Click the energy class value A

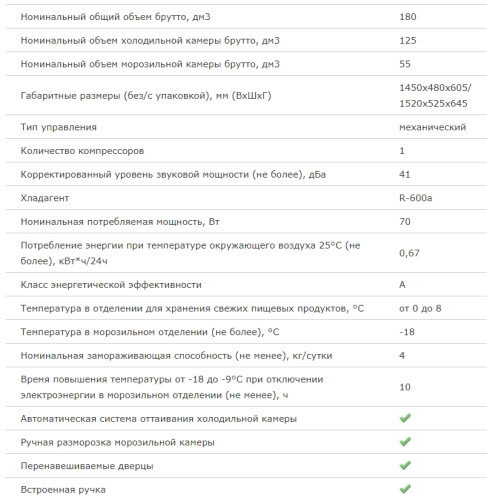click(x=402, y=285)
